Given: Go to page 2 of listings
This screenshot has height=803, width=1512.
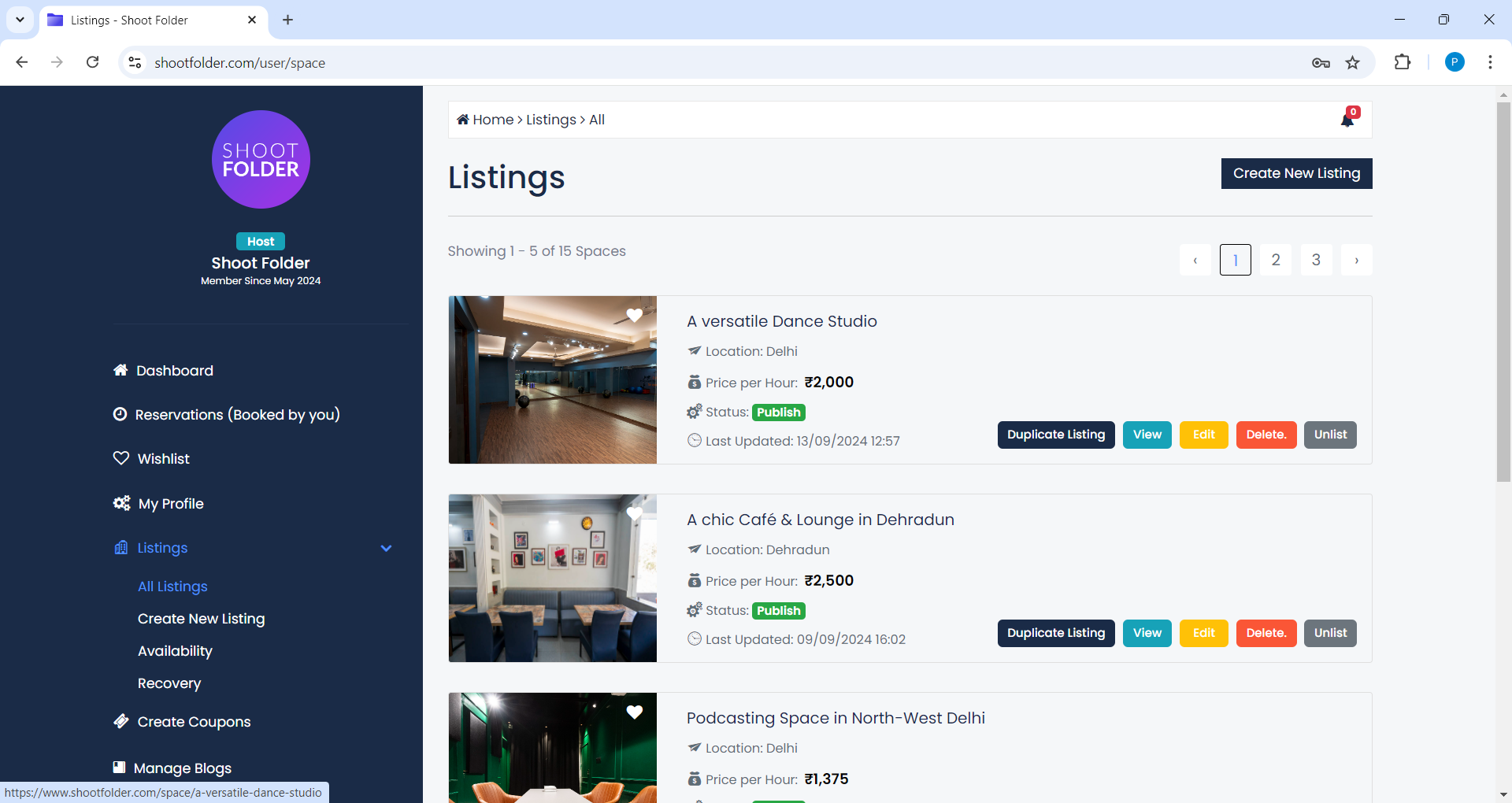Looking at the screenshot, I should click(1276, 260).
